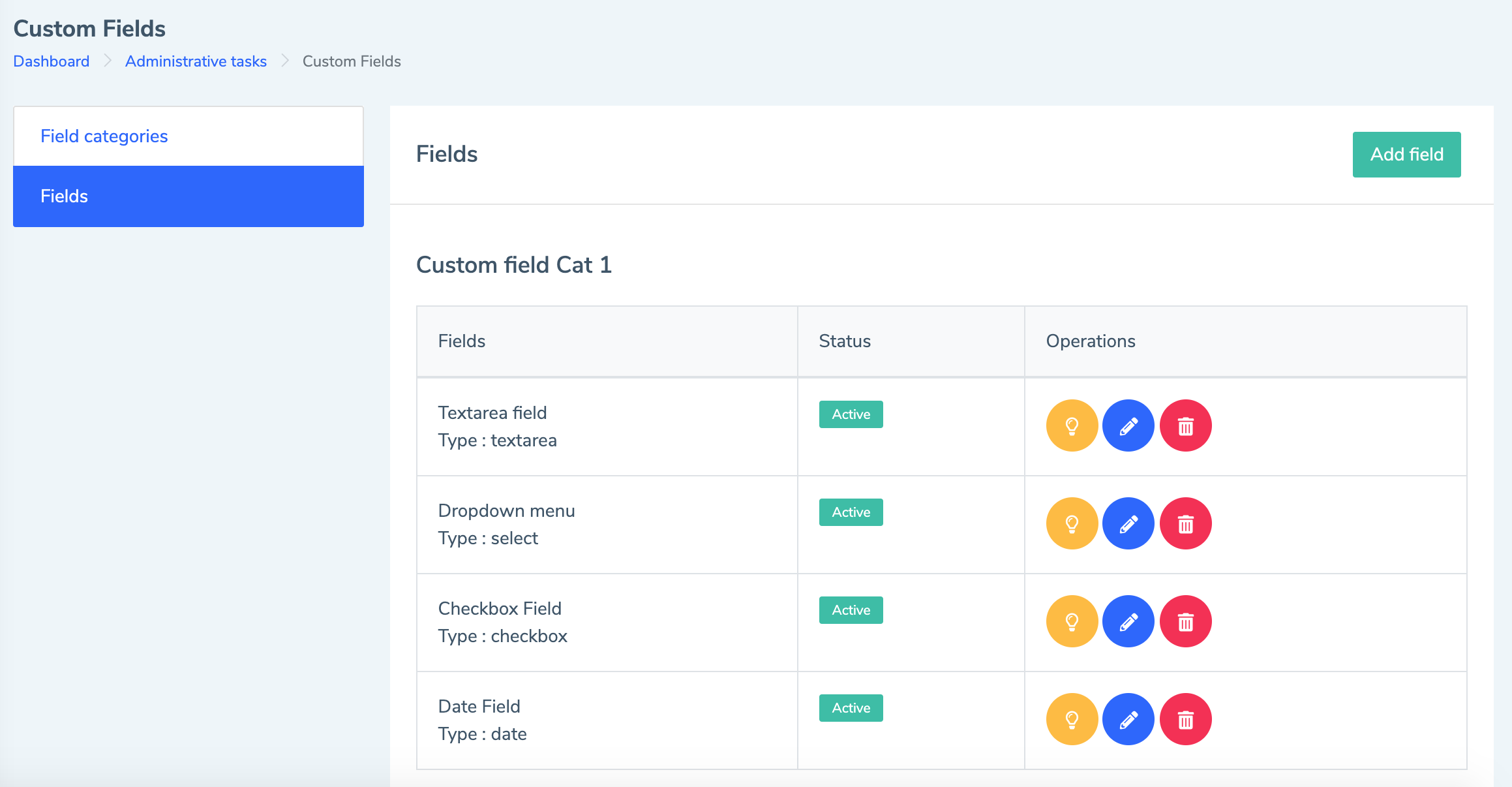Click the Add field button
This screenshot has height=787, width=1512.
(x=1406, y=155)
